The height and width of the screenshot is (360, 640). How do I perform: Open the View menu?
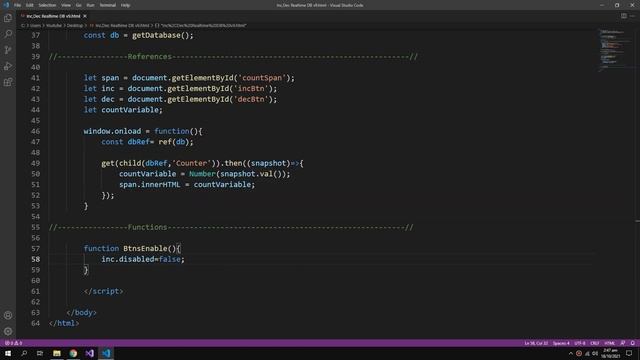point(66,5)
